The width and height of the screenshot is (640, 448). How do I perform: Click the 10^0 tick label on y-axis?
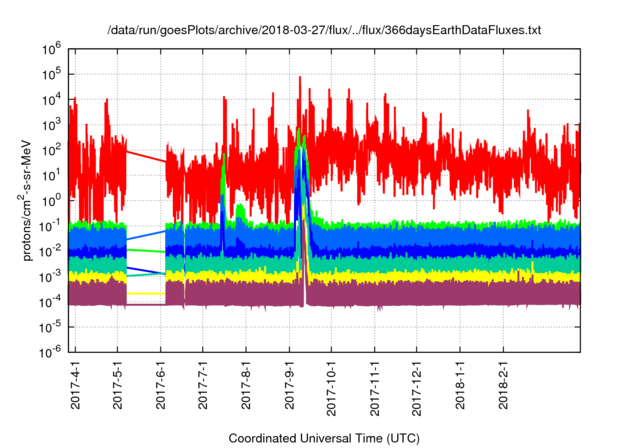coord(51,201)
